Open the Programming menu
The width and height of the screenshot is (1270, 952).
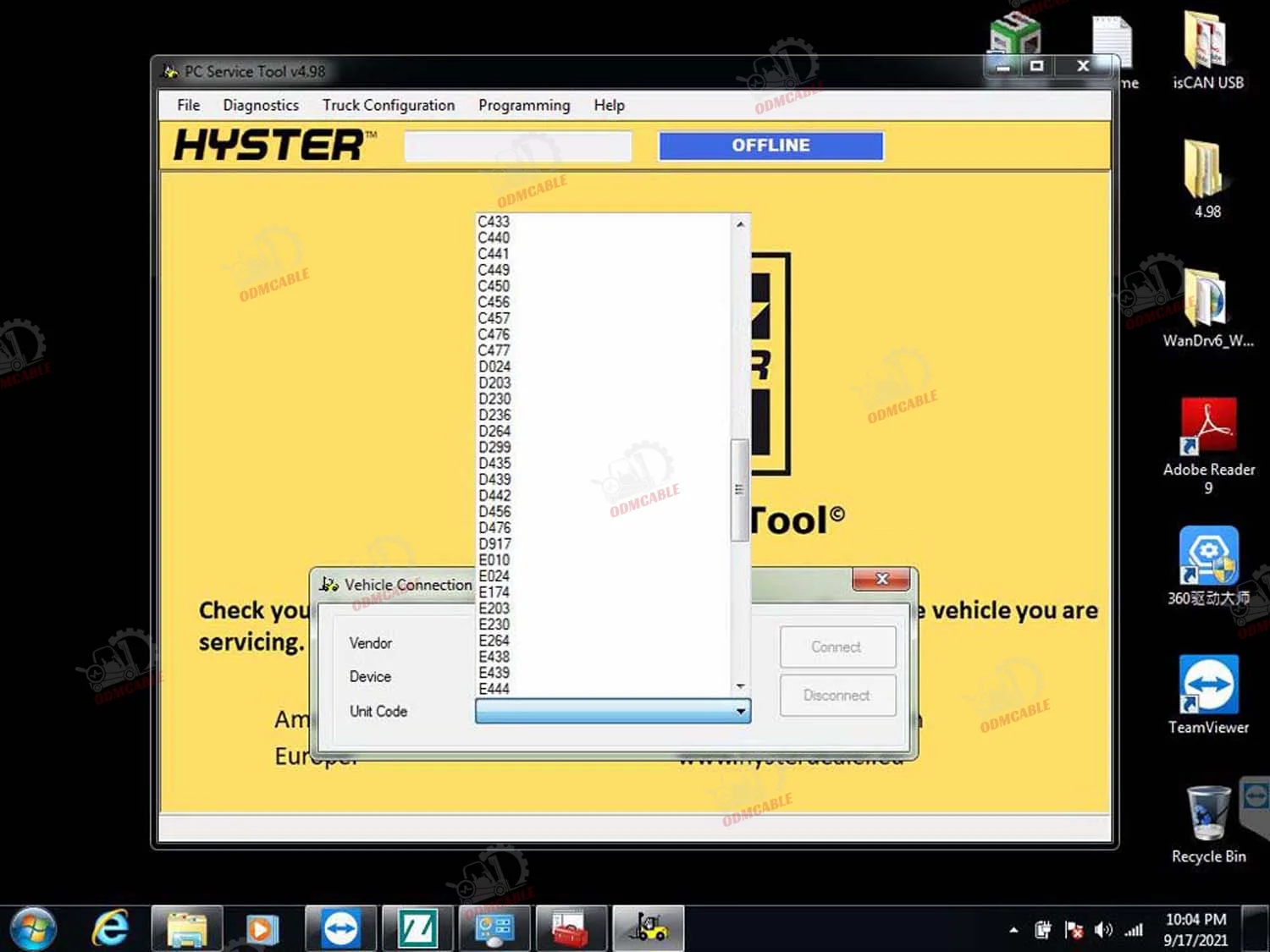pos(524,105)
